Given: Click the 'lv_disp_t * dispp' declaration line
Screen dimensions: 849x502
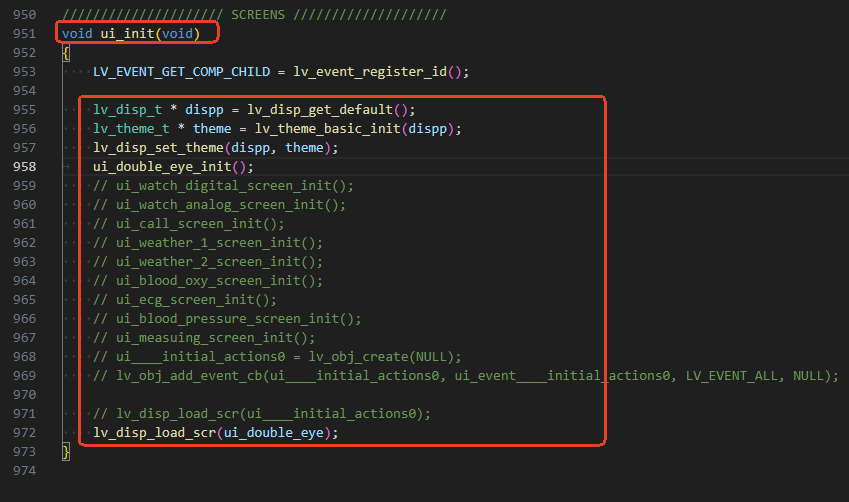Looking at the screenshot, I should pos(254,110).
